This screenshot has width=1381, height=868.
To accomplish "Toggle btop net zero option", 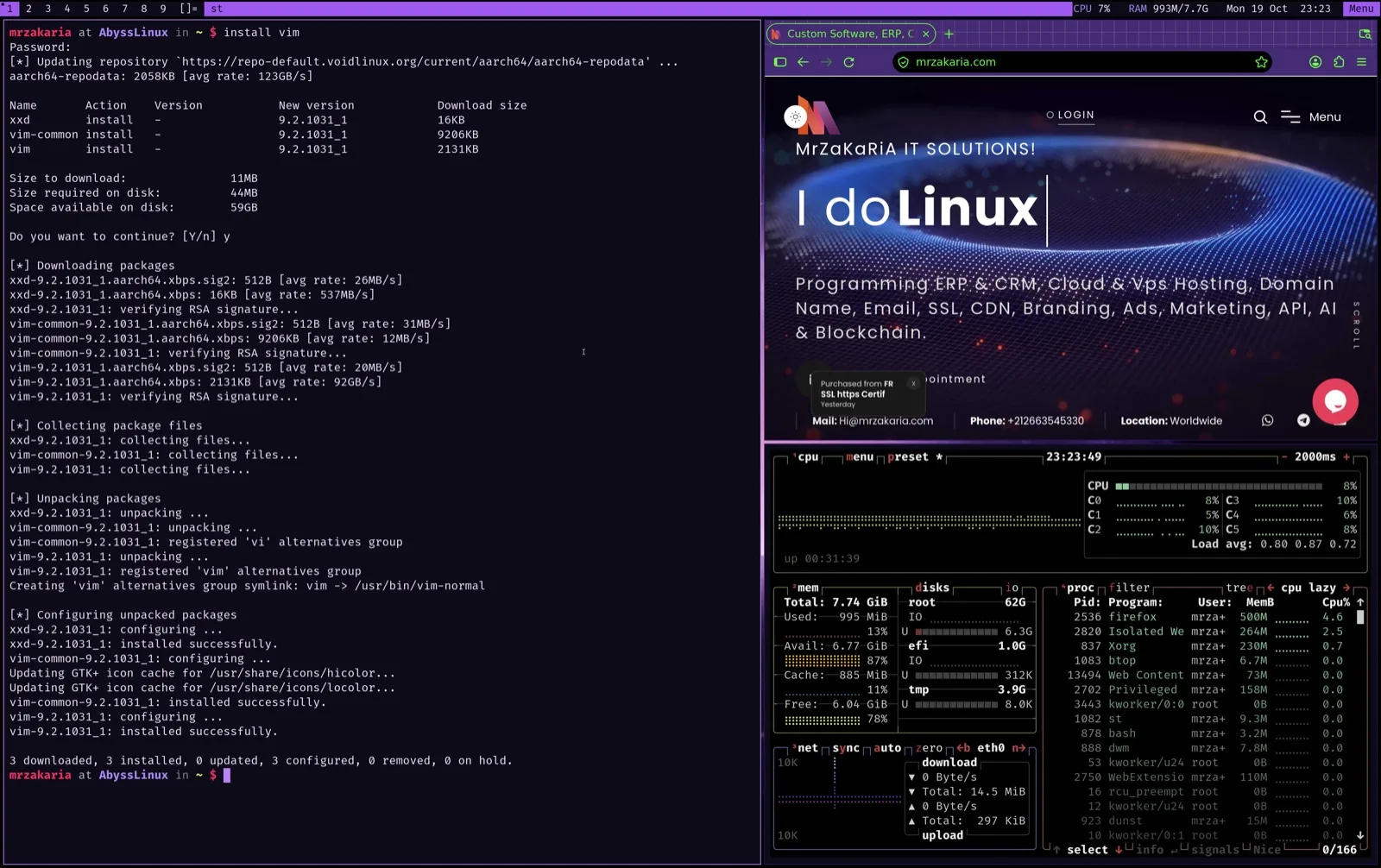I will [929, 748].
